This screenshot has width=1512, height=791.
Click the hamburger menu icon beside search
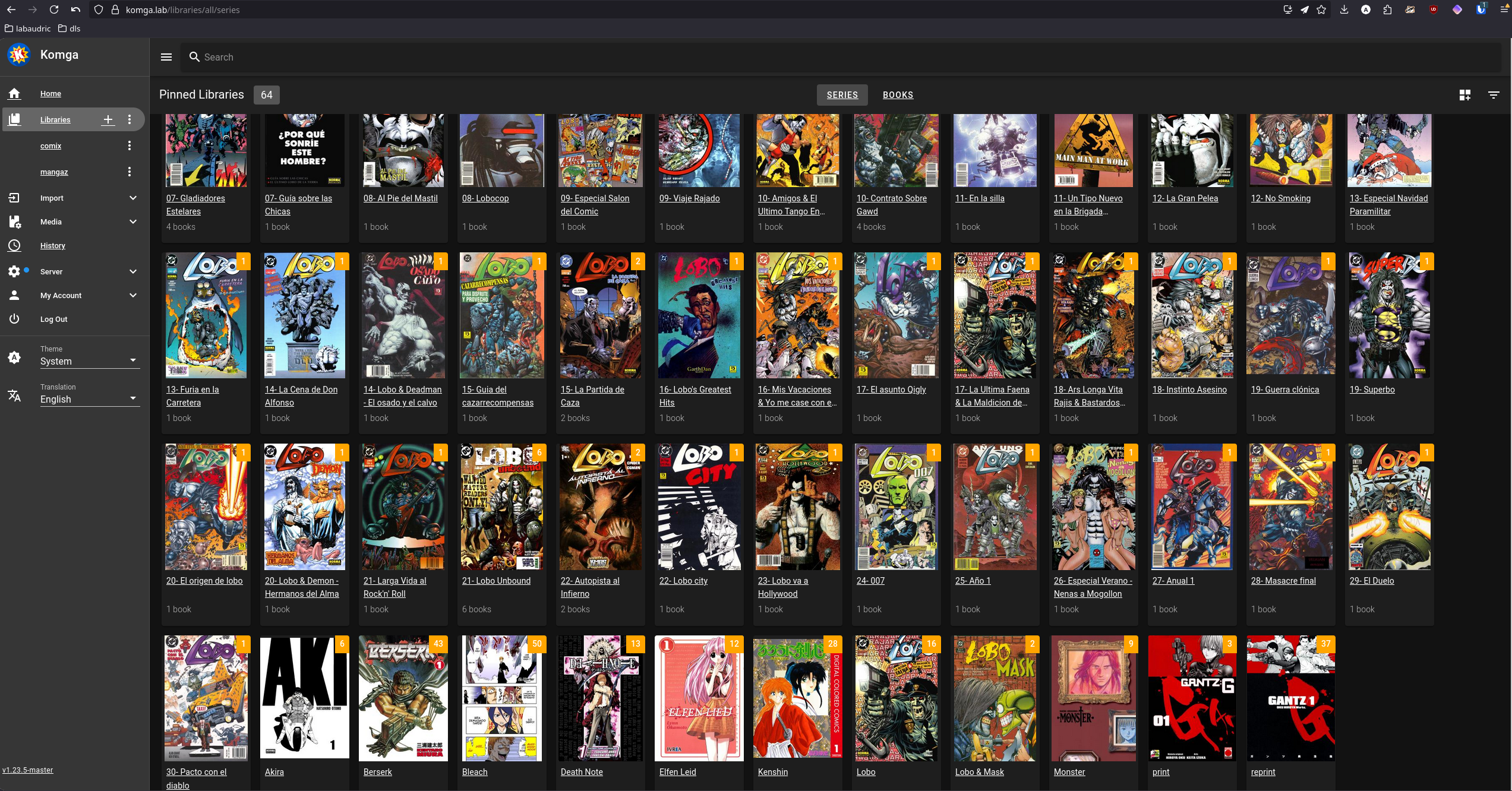[166, 57]
